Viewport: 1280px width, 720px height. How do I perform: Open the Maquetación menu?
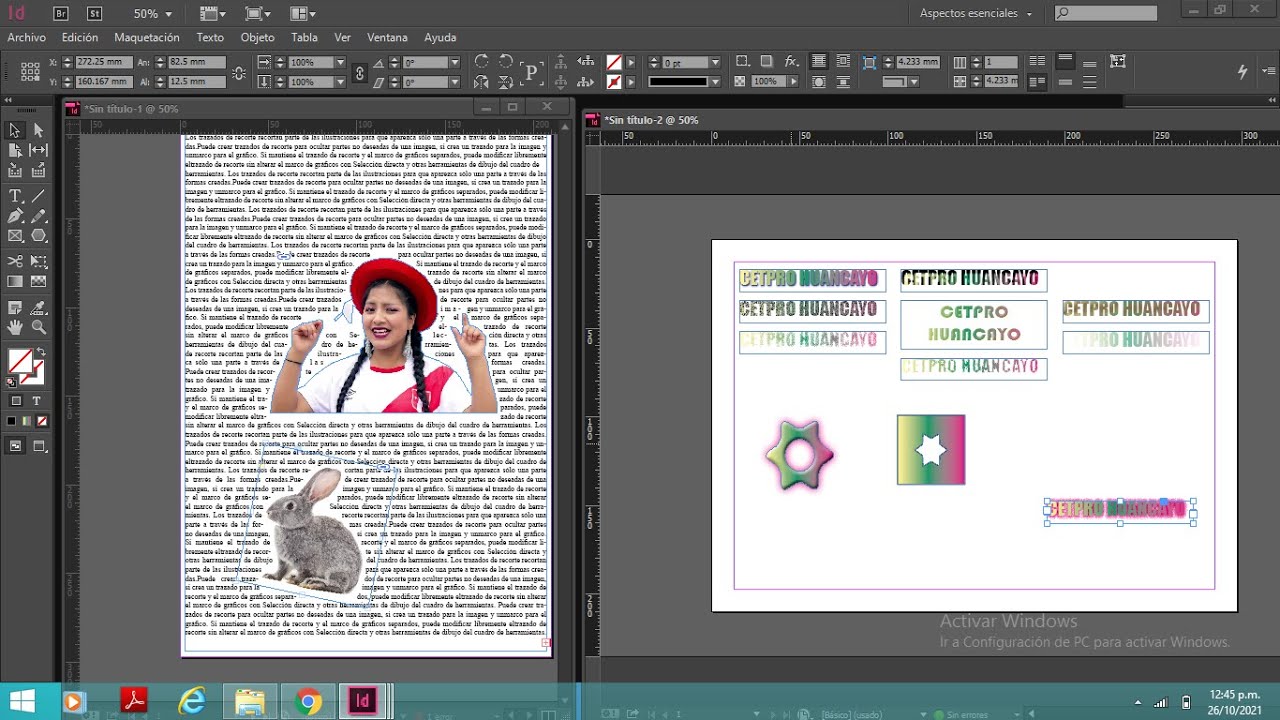point(147,37)
